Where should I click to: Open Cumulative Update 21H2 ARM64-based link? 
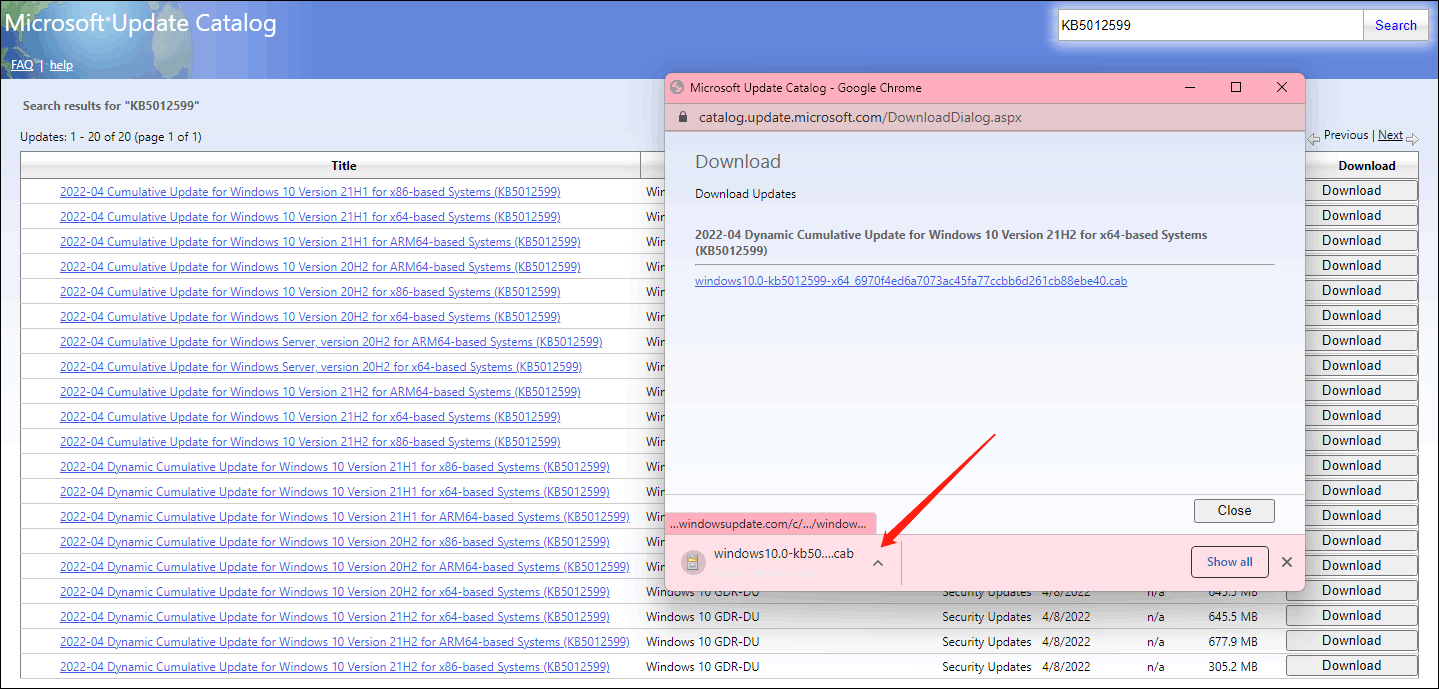pyautogui.click(x=320, y=392)
